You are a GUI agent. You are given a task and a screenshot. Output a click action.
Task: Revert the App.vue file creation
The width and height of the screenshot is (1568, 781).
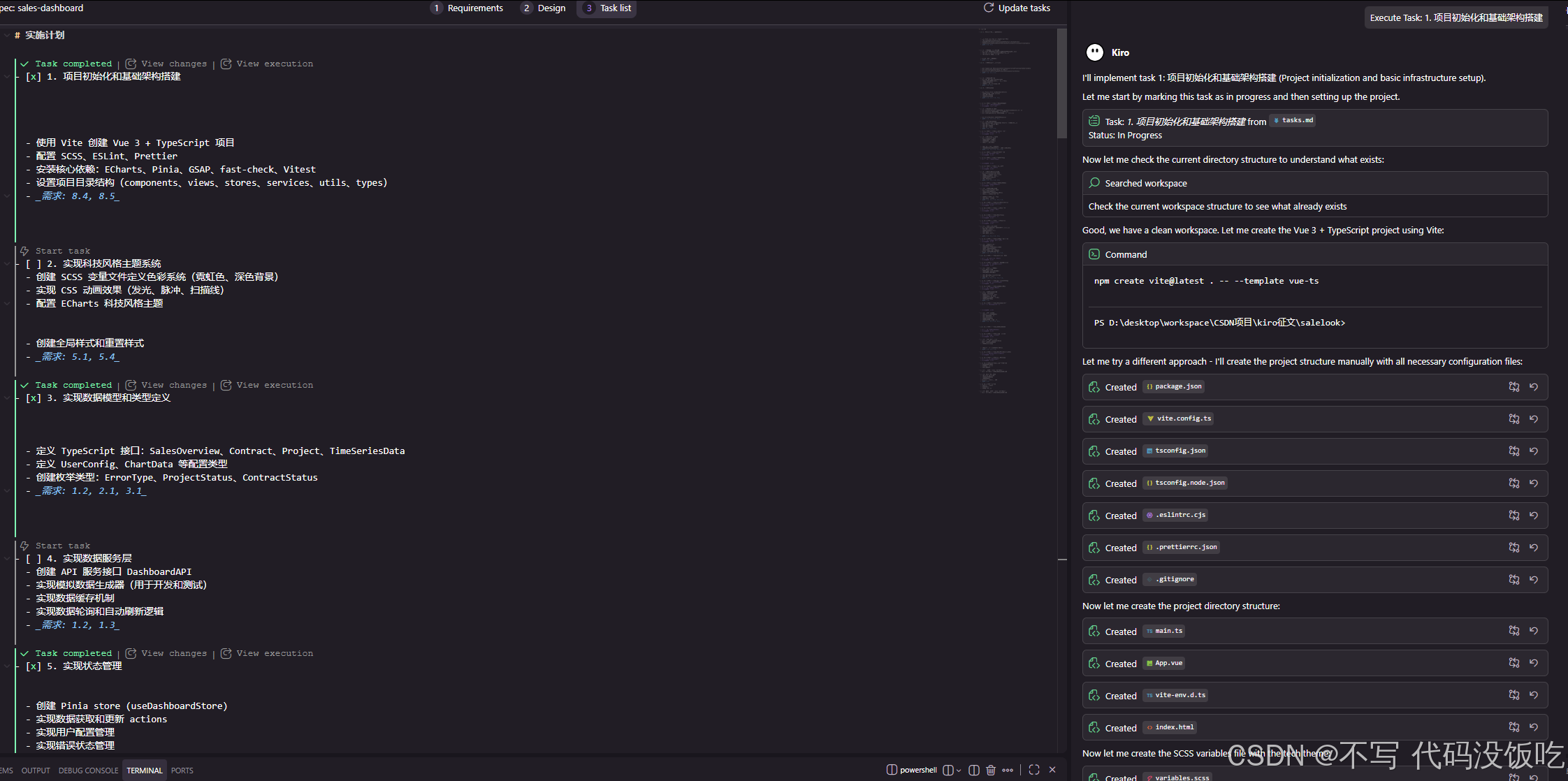click(1534, 664)
